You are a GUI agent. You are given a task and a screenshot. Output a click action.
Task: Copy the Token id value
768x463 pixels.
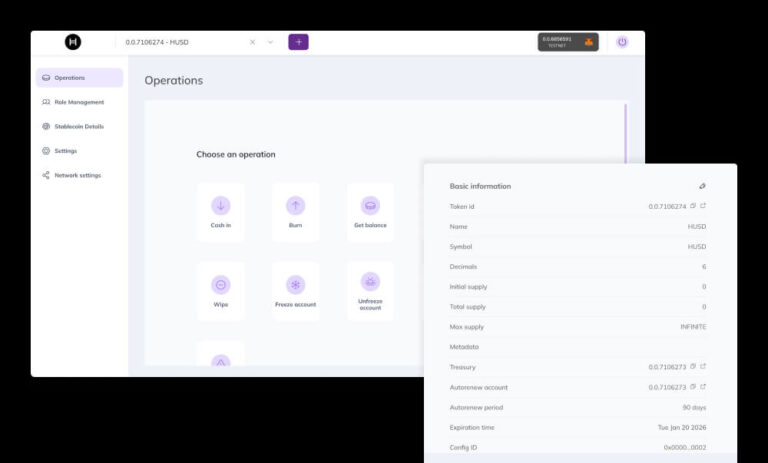tap(693, 206)
